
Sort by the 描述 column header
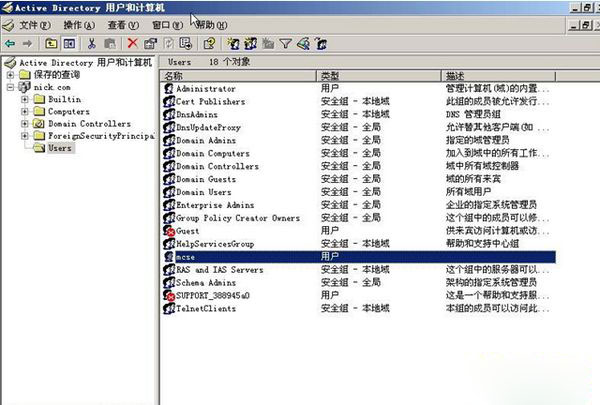coord(498,76)
